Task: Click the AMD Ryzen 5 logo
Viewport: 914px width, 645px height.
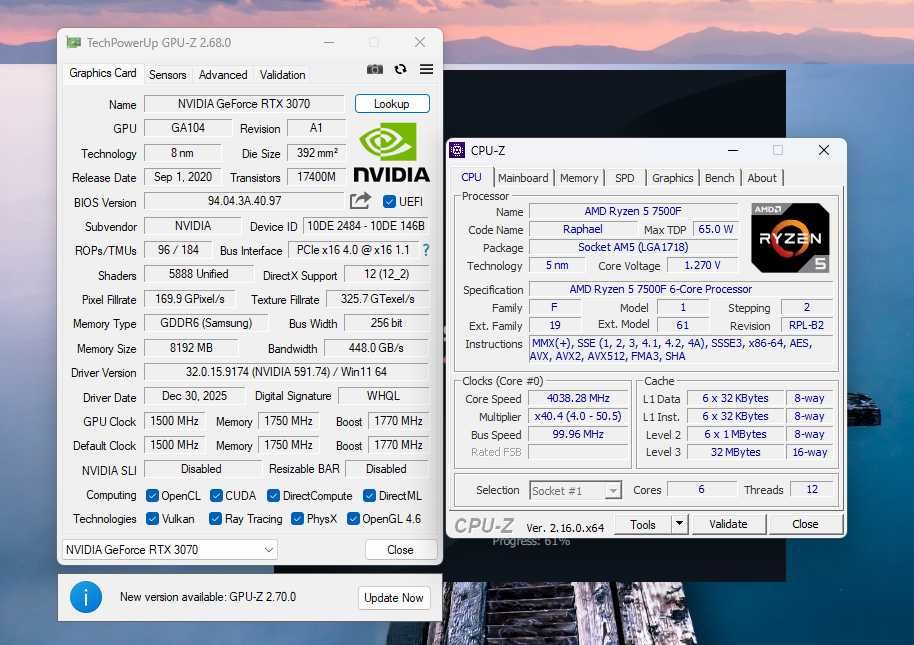Action: coord(790,238)
